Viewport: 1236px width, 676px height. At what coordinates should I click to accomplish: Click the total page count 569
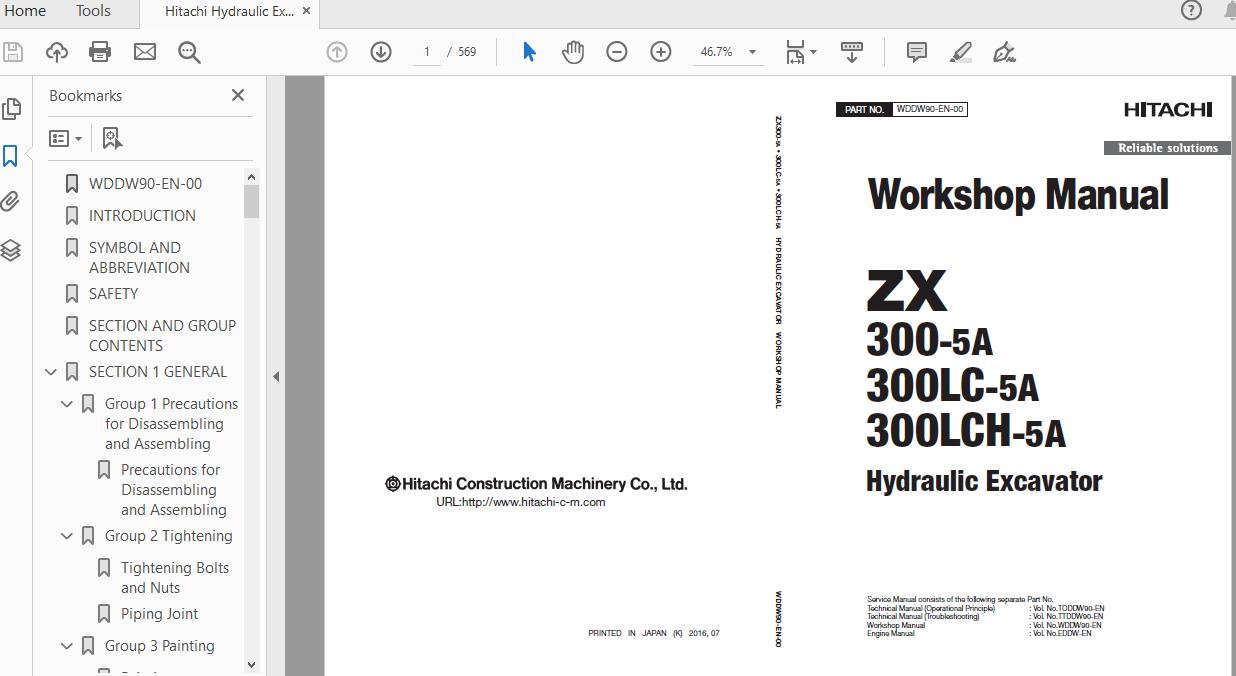(x=467, y=52)
